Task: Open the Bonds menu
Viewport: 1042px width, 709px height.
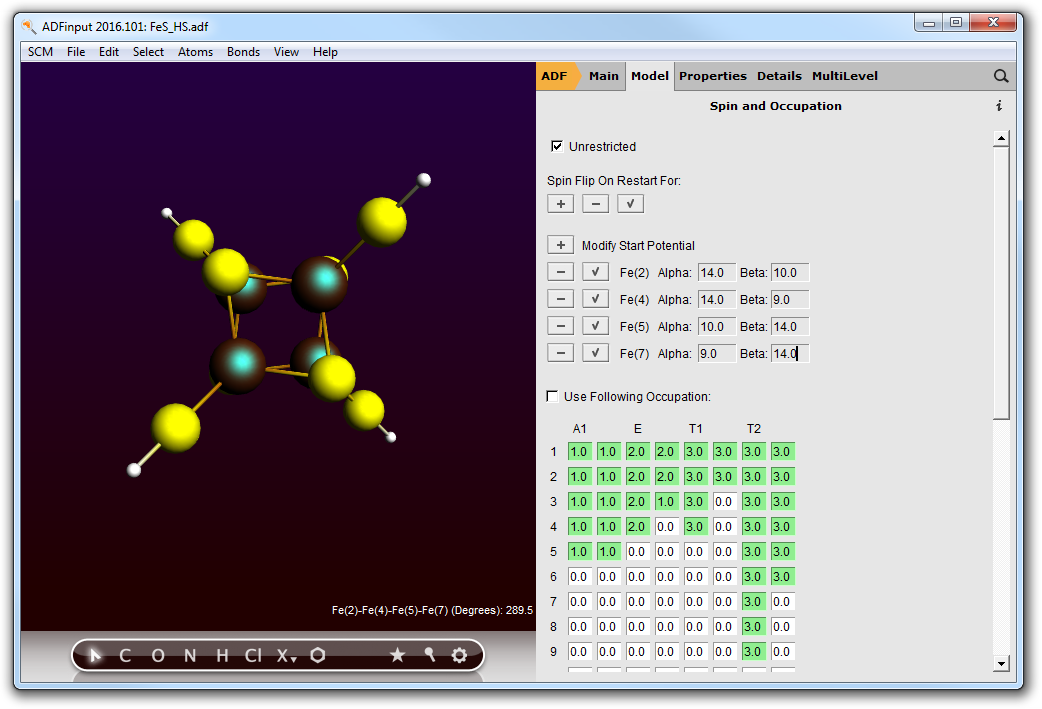Action: click(243, 52)
